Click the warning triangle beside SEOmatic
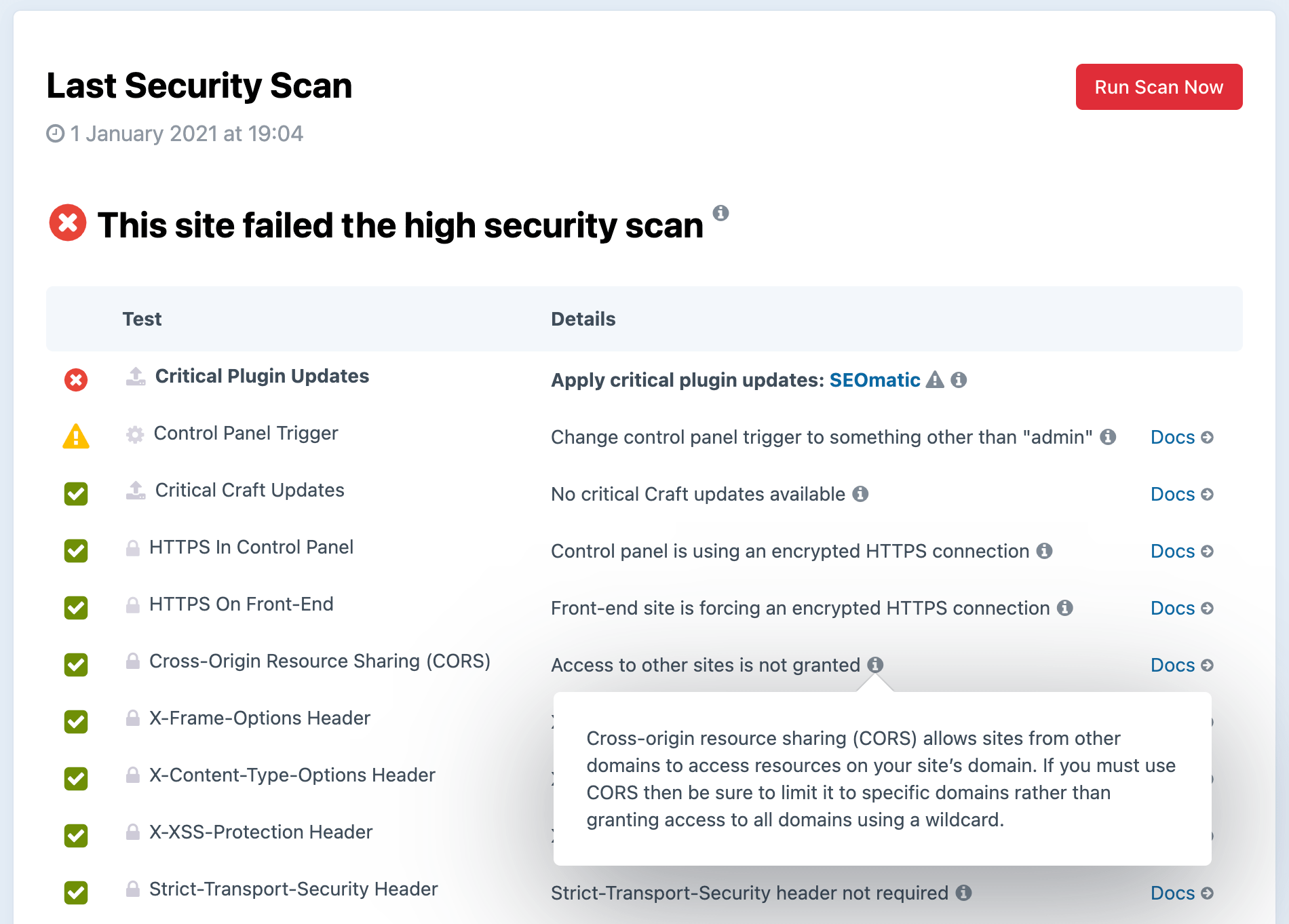The image size is (1289, 924). point(935,380)
